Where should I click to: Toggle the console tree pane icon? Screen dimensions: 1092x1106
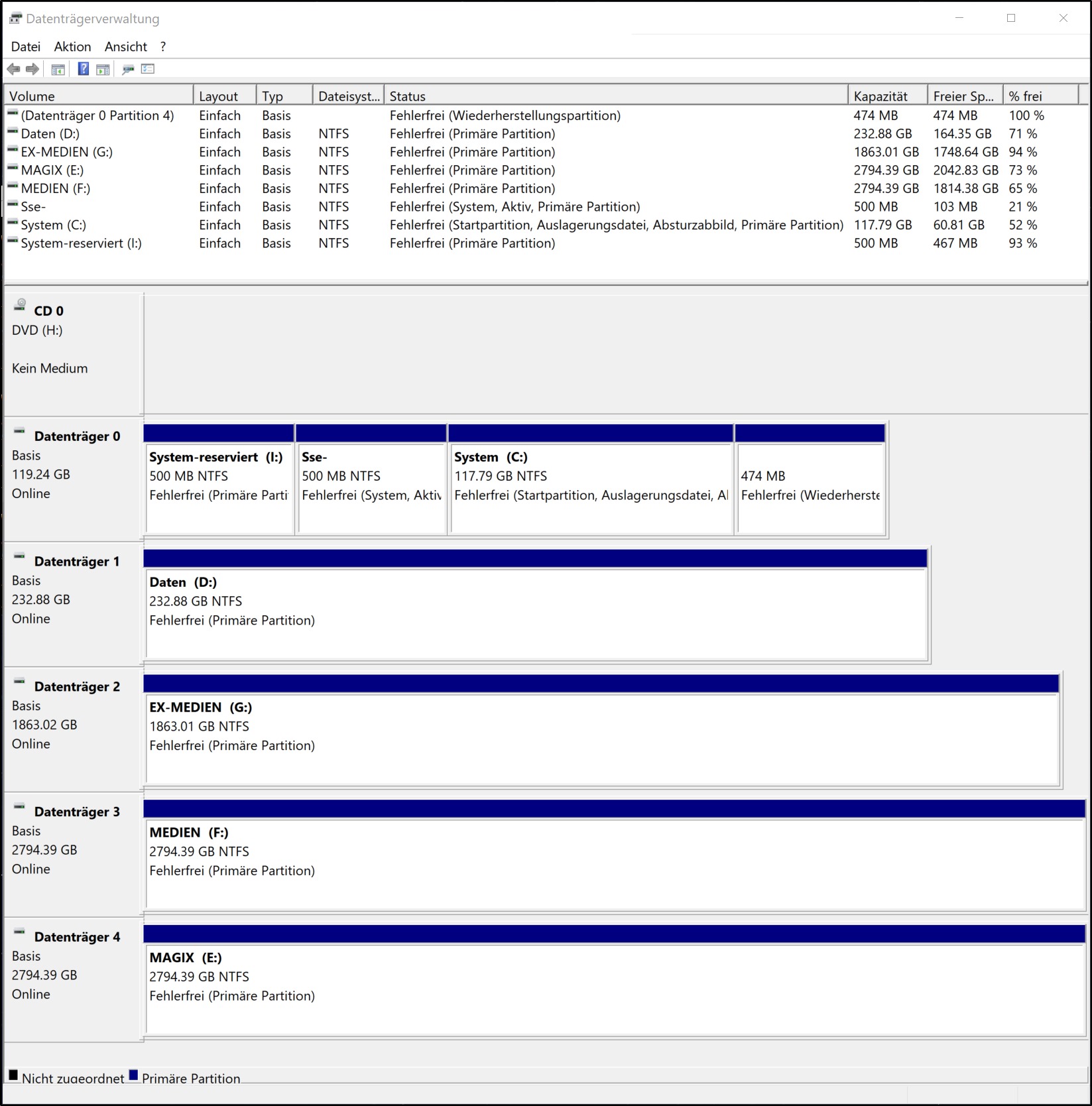58,69
